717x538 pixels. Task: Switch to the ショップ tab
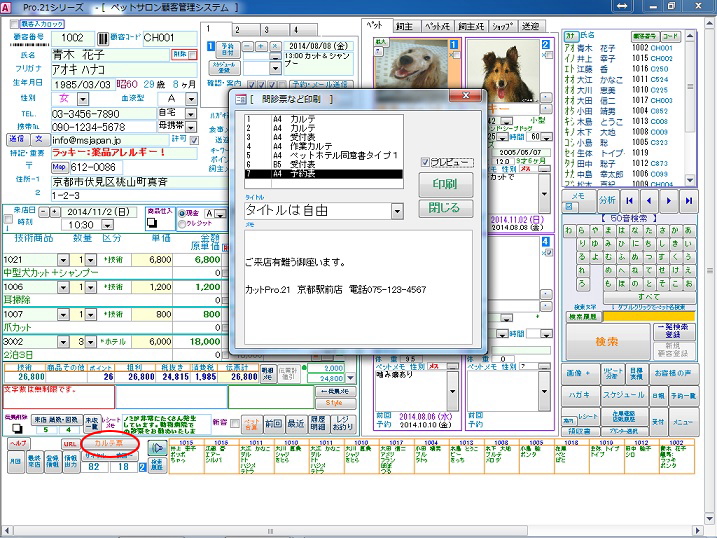[503, 27]
